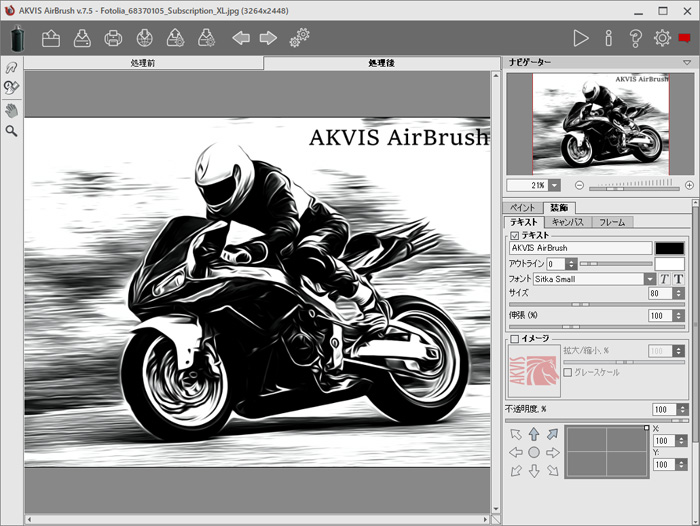Toggle the グレースケール checkbox
Screen dimensions: 700x526
[568, 372]
